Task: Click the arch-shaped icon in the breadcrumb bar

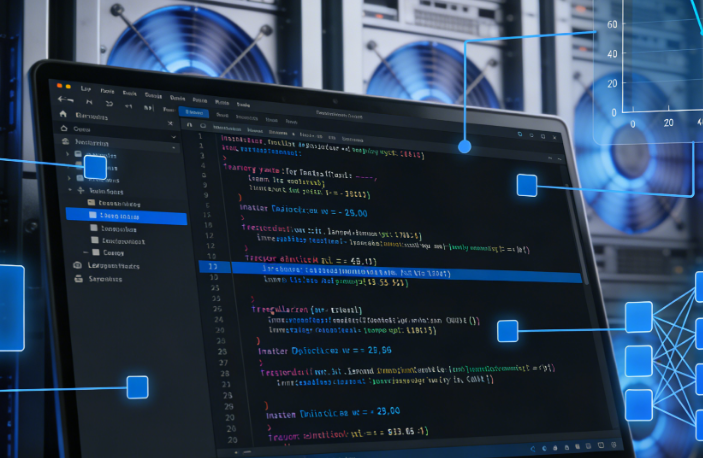Action: click(190, 125)
